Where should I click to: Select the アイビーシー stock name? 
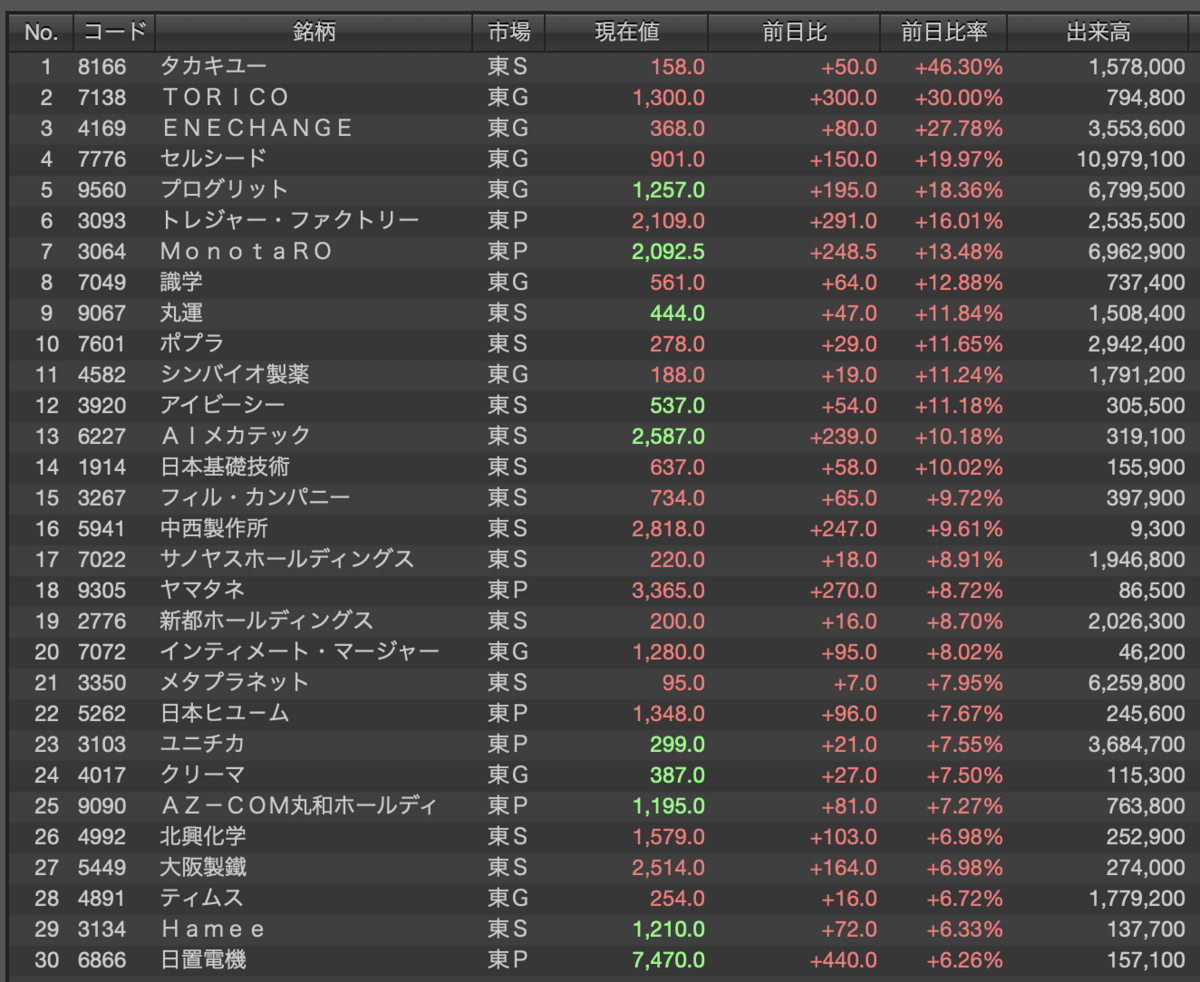[223, 406]
